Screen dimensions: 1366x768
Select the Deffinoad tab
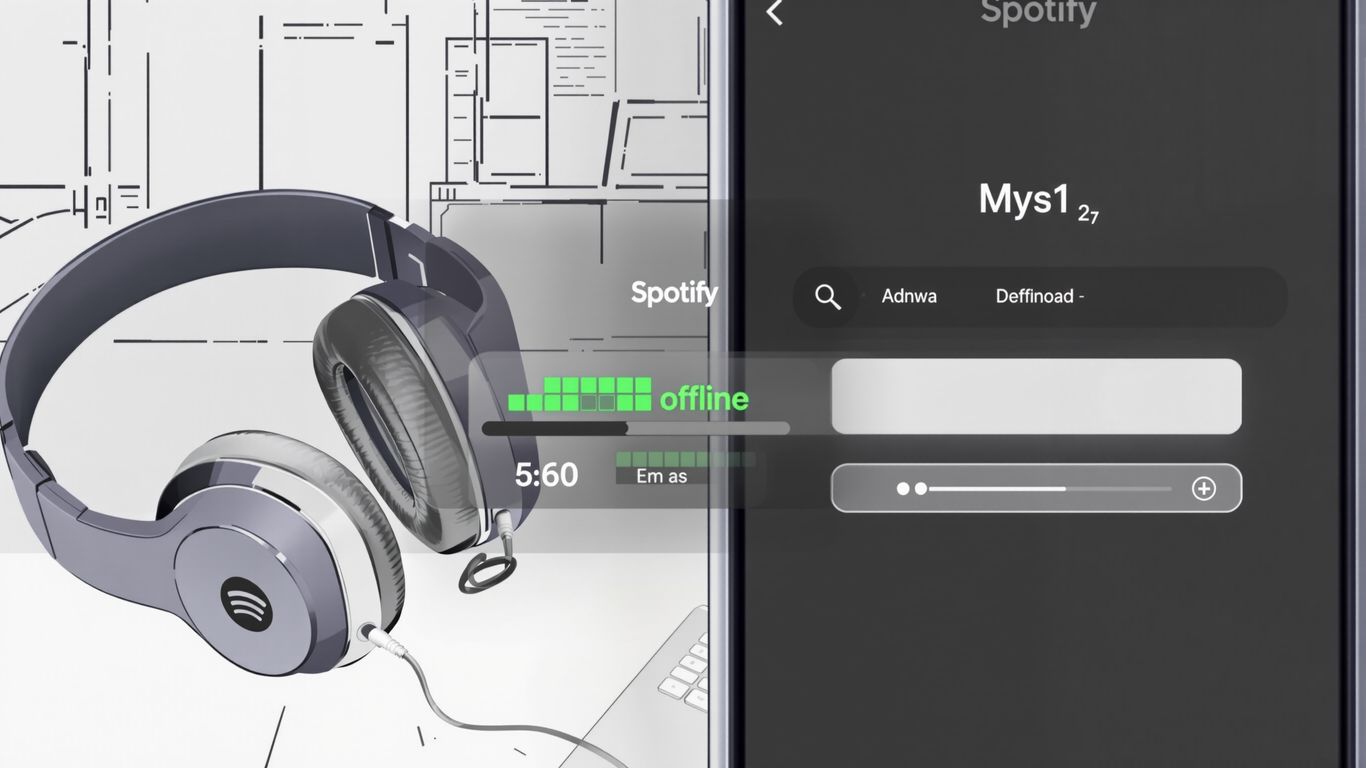point(1040,296)
